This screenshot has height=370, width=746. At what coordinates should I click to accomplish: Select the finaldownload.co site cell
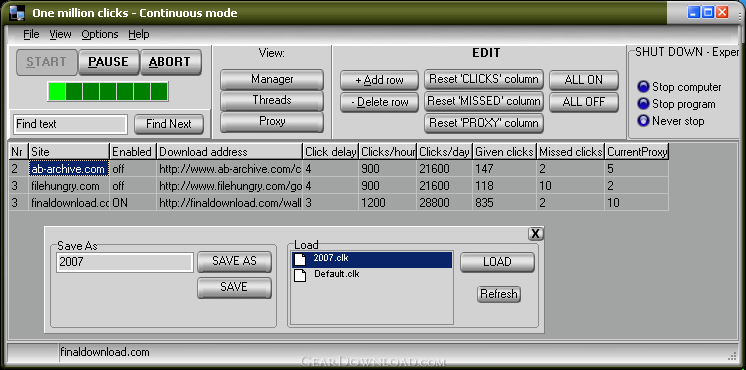tap(69, 203)
